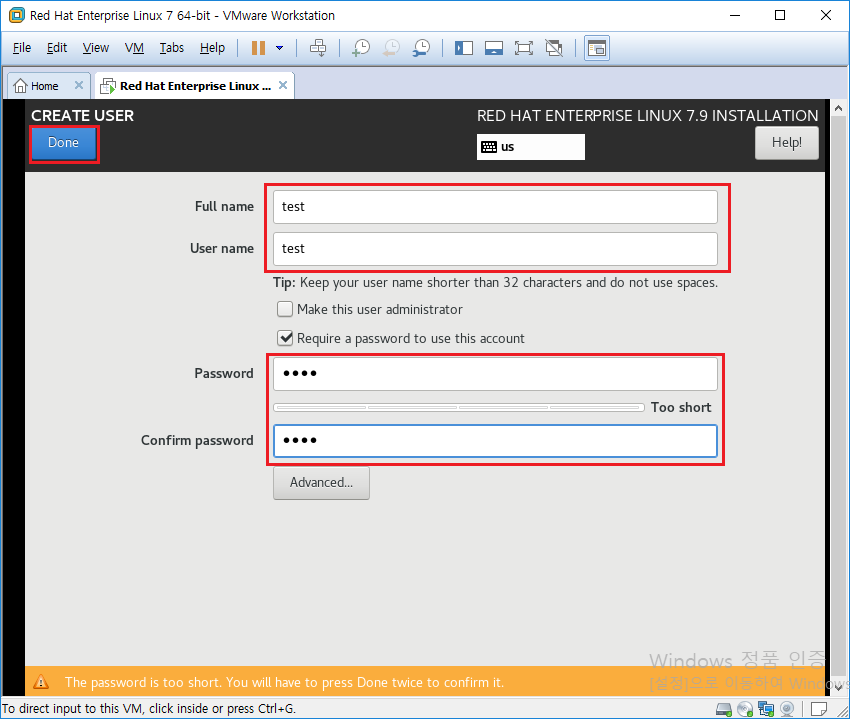
Task: Toggle the library sidebar view icon
Action: (x=463, y=48)
